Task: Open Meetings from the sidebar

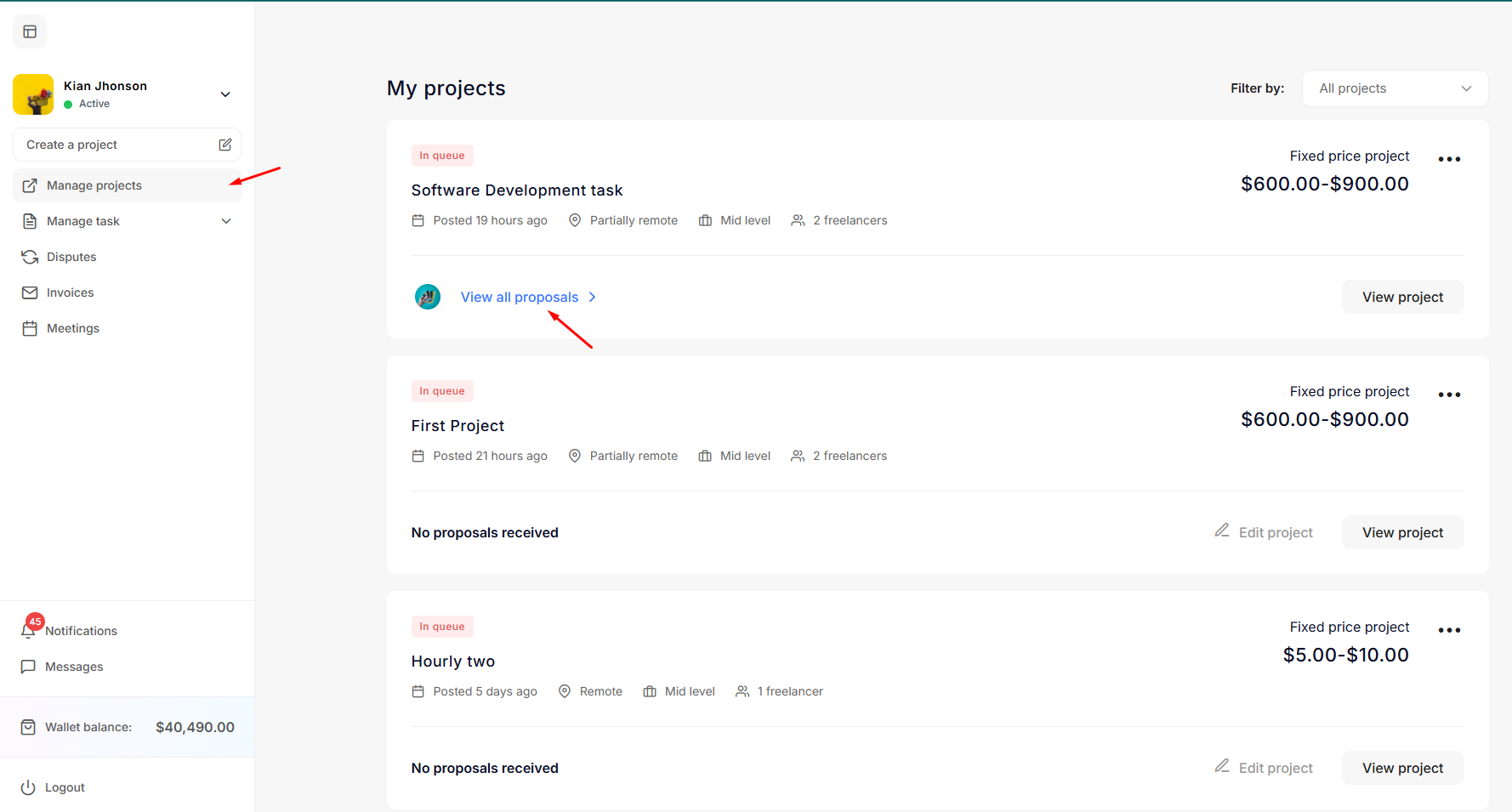Action: 72,328
